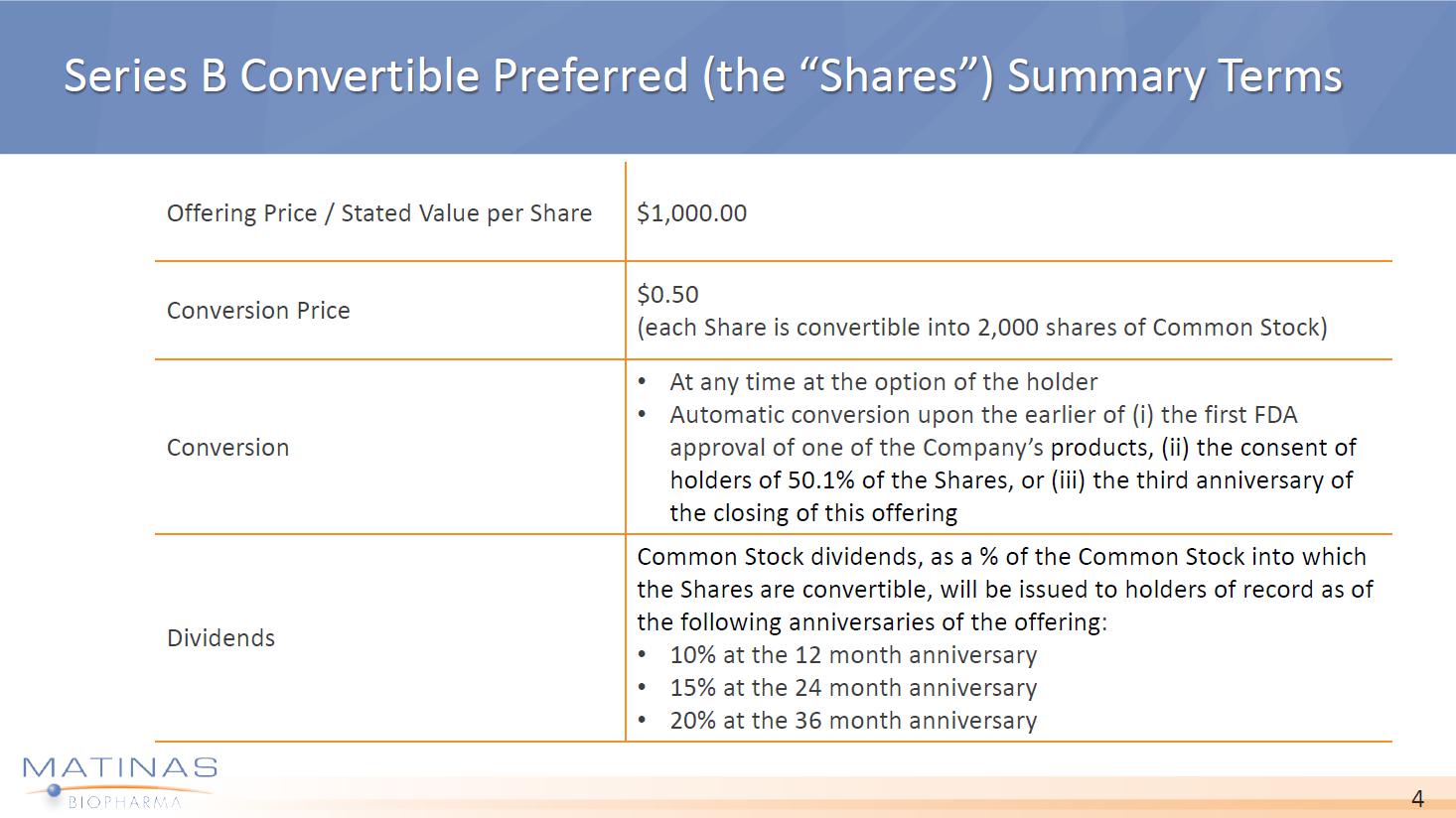
Task: Click the "15% at the 24 month anniversary" bullet
Action: click(x=852, y=688)
